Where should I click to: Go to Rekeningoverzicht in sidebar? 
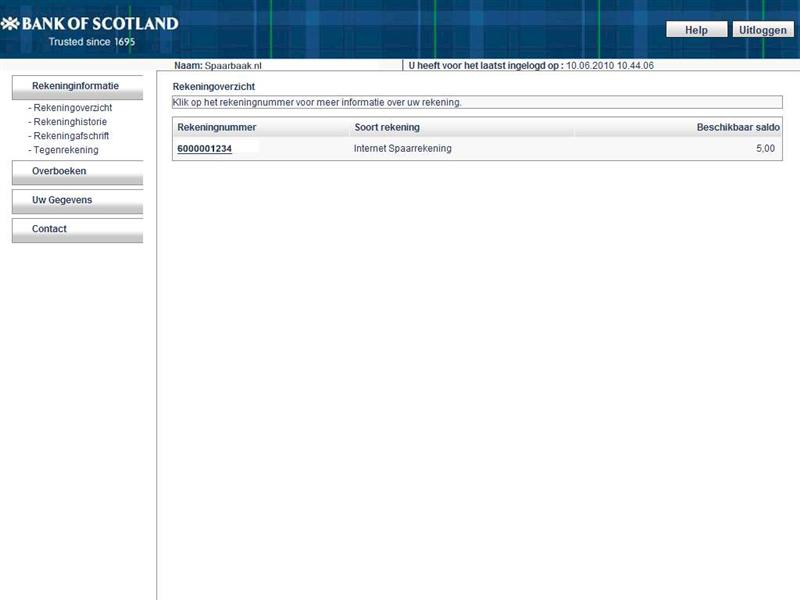(x=72, y=108)
